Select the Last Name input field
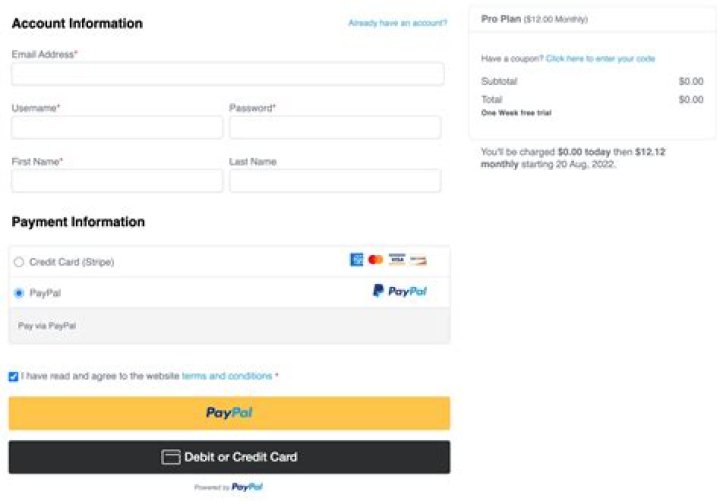Viewport: 720px width, 501px height. 335,180
